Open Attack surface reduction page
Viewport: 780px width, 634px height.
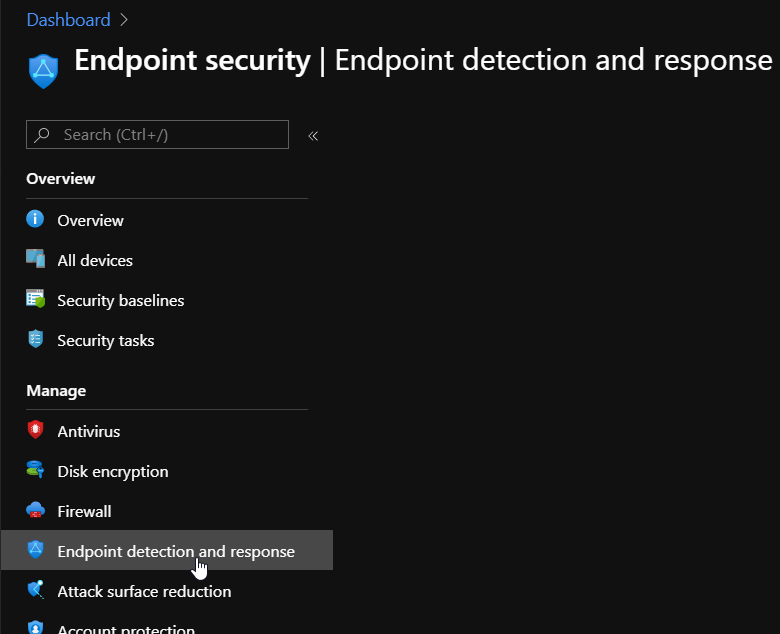pyautogui.click(x=144, y=591)
